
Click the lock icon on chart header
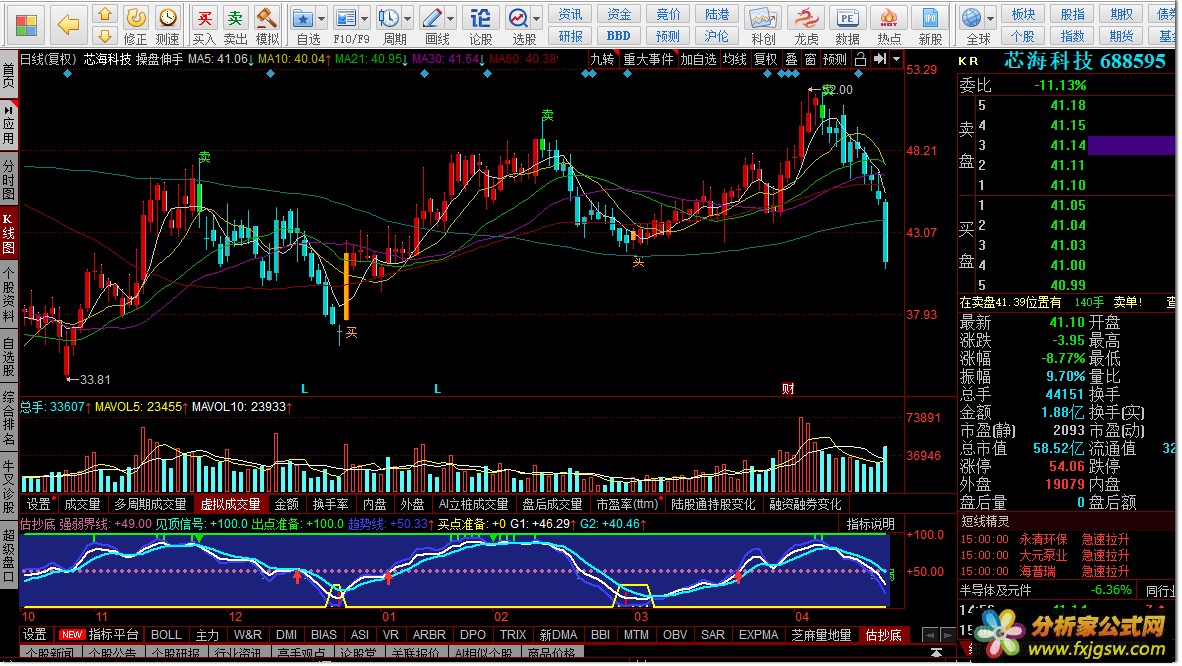[860, 59]
